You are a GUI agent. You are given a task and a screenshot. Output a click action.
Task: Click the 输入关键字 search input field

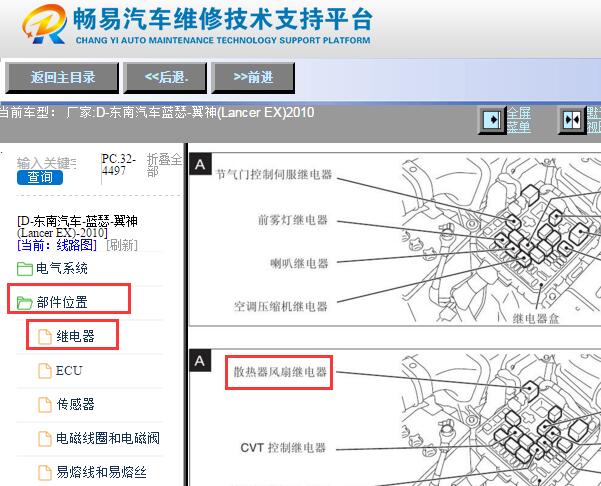click(x=46, y=163)
